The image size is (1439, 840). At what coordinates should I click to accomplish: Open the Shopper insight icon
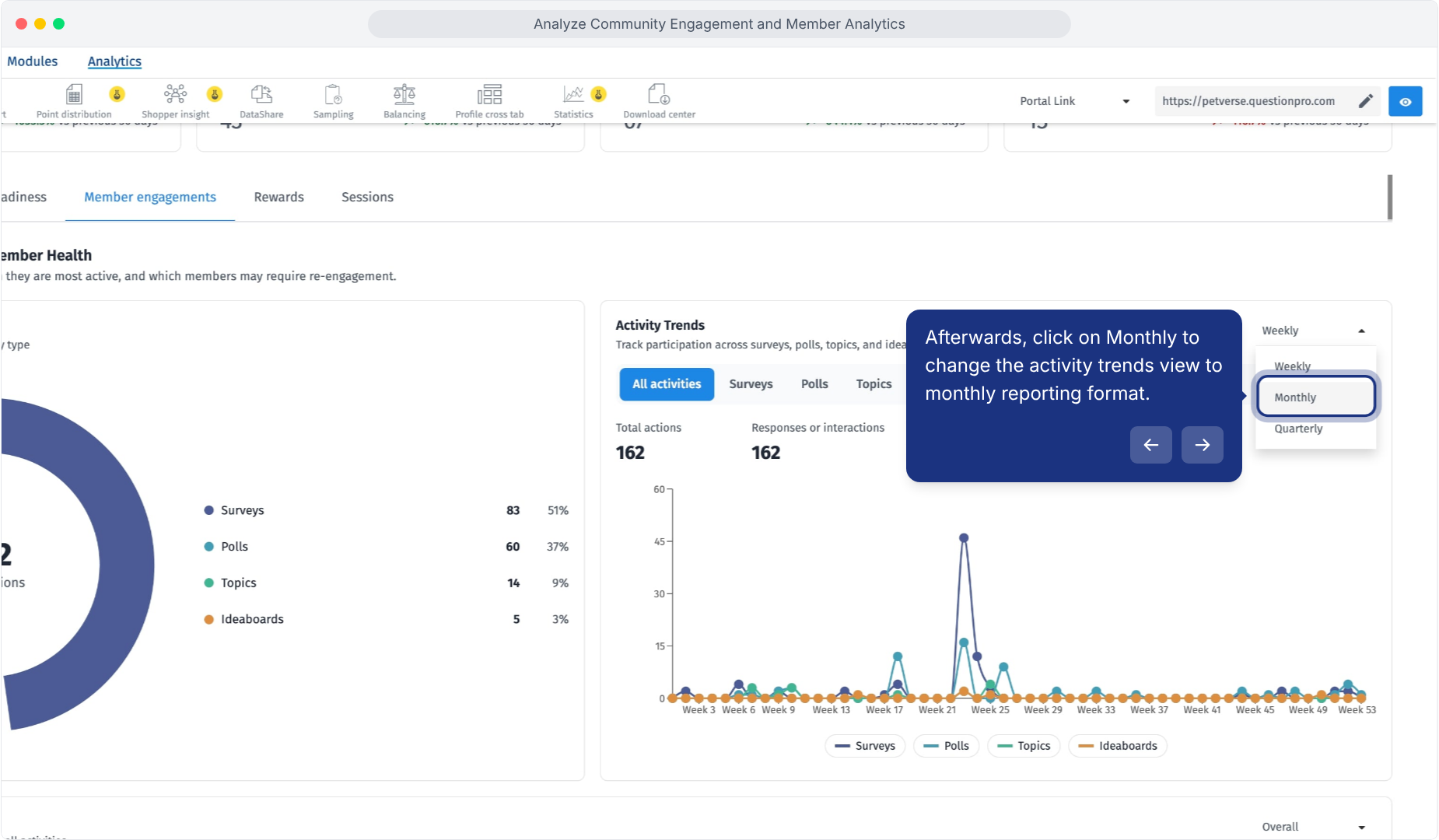coord(175,94)
